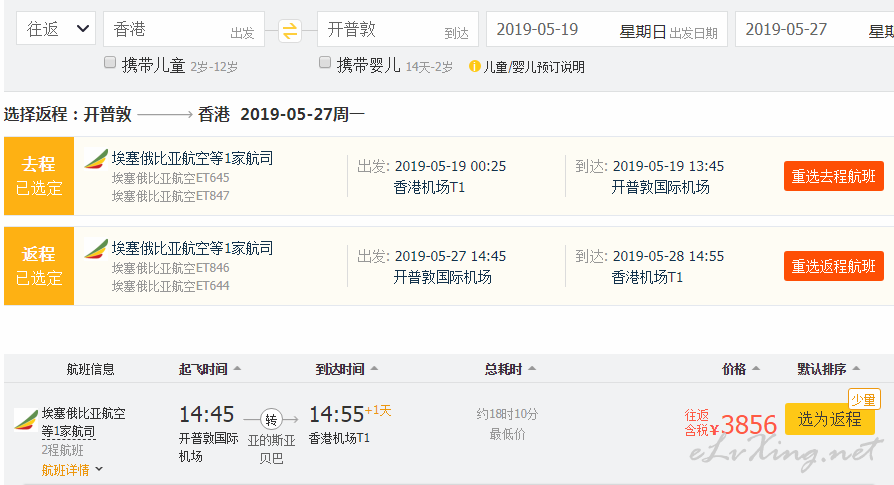The width and height of the screenshot is (894, 485).
Task: Enable the 携带儿童 checkbox
Action: 110,62
